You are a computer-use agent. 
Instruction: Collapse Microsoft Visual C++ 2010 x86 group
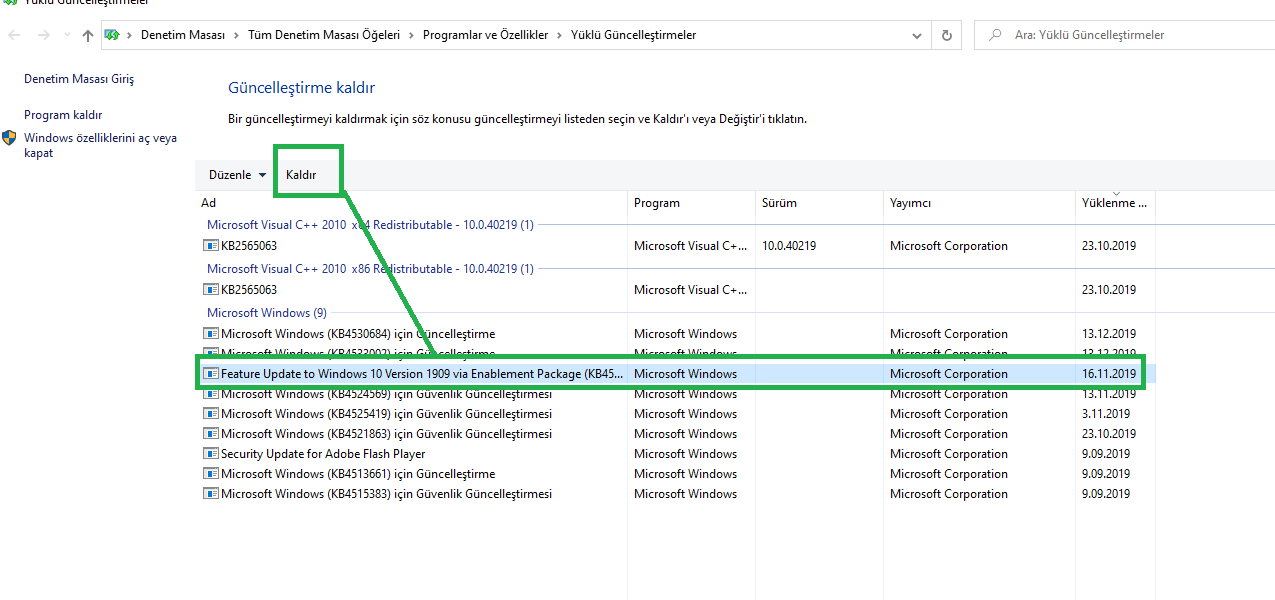click(370, 269)
